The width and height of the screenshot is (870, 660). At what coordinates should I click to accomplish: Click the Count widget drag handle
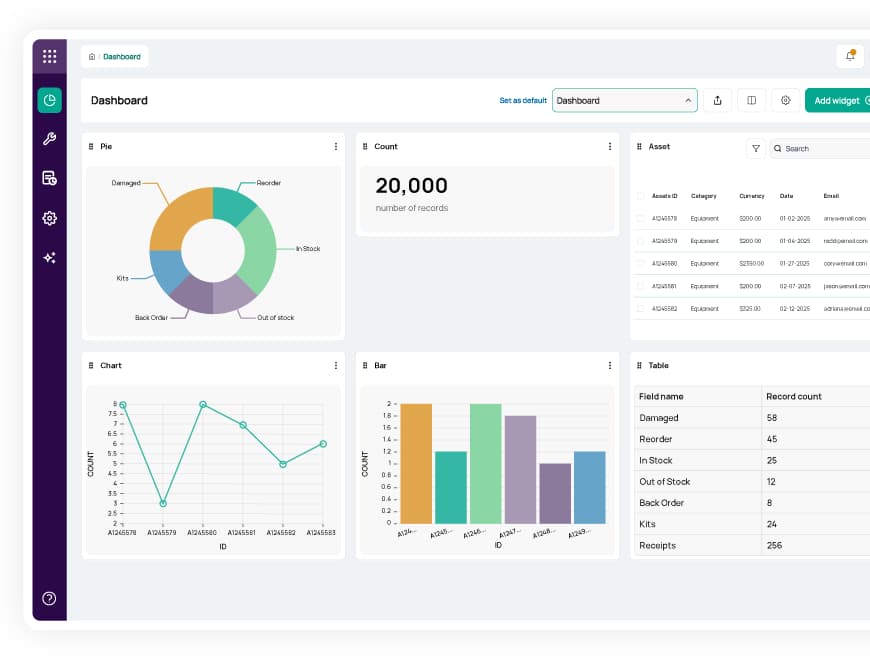click(365, 146)
